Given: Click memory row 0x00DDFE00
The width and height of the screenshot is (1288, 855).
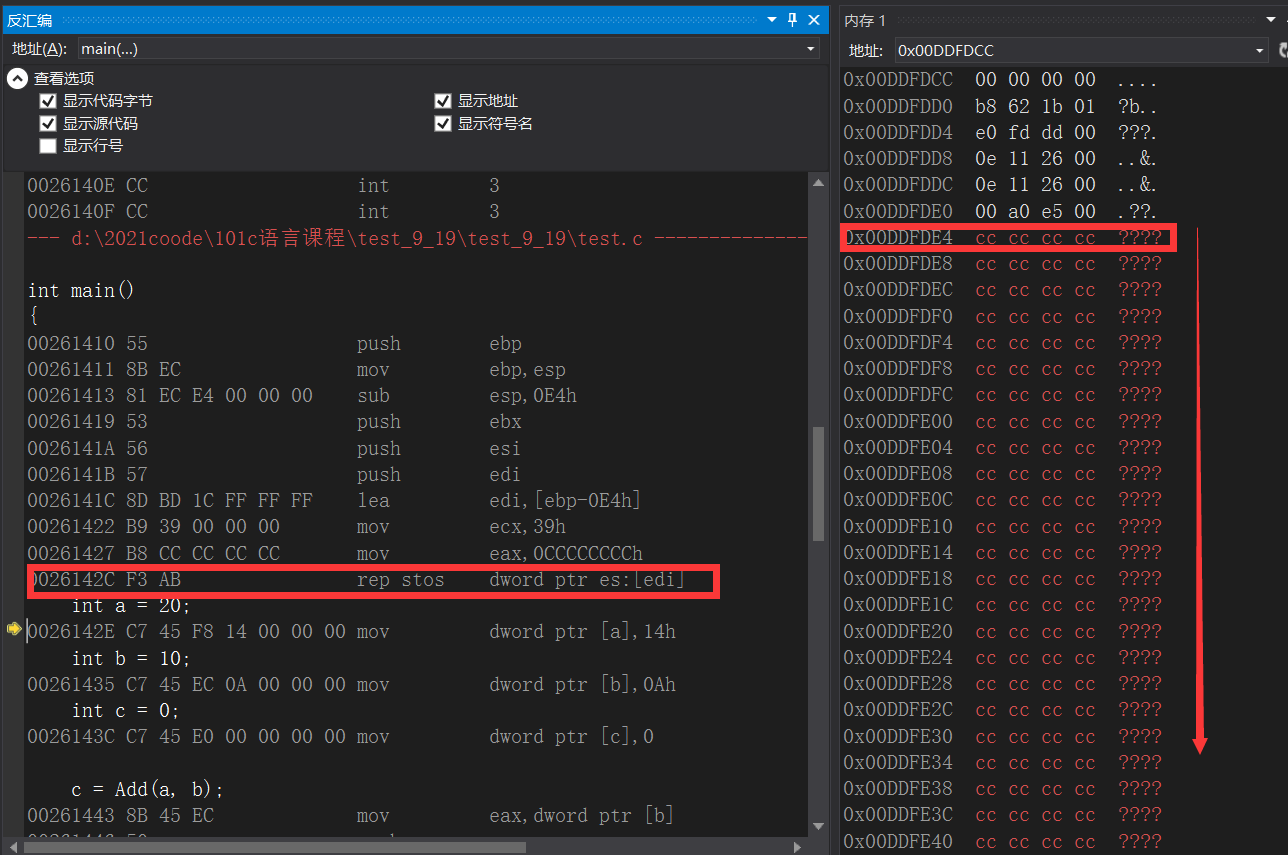Looking at the screenshot, I should click(1003, 421).
